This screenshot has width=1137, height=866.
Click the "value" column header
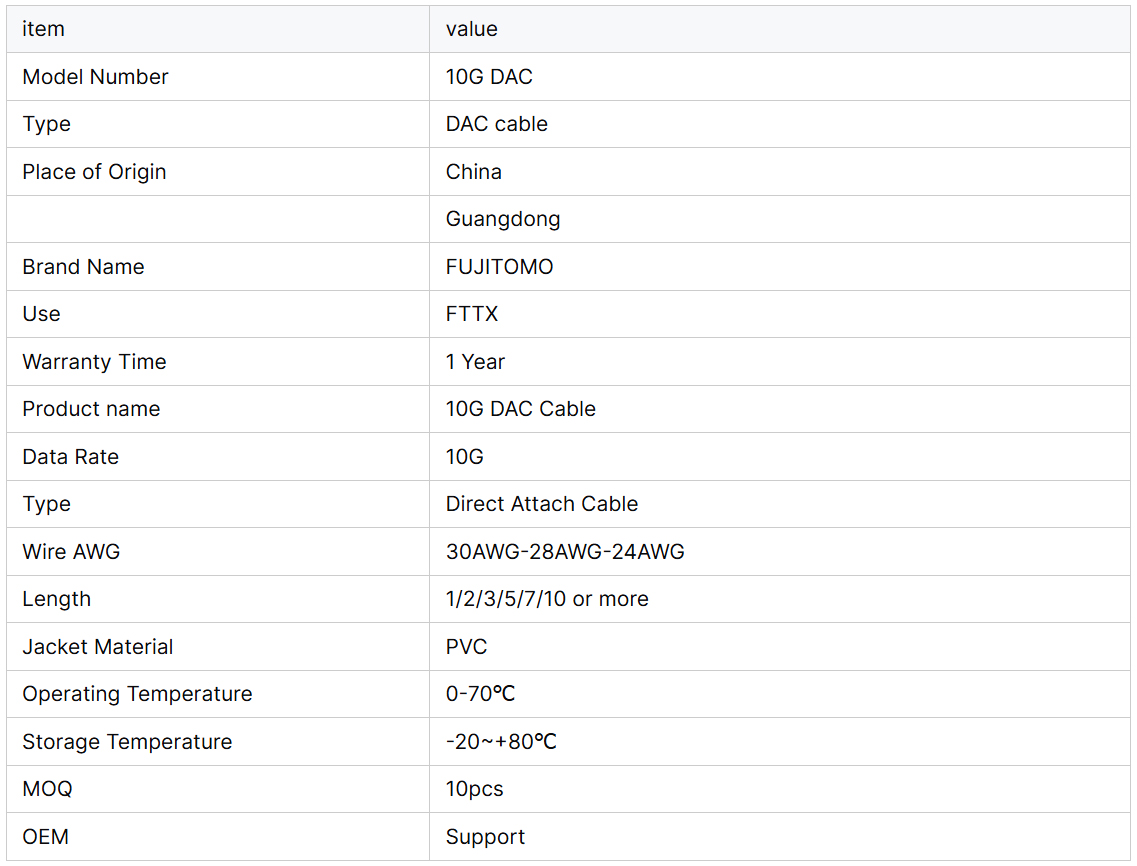tap(472, 29)
